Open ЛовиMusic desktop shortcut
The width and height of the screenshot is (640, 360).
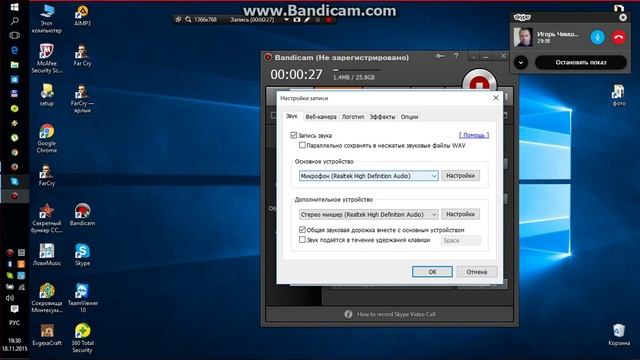tap(47, 255)
